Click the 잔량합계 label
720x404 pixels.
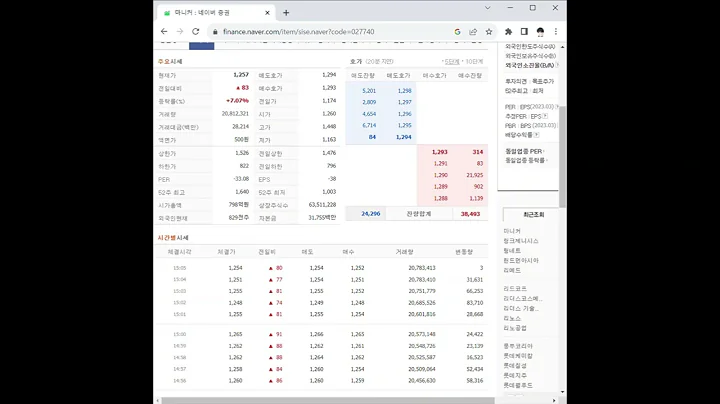[419, 214]
